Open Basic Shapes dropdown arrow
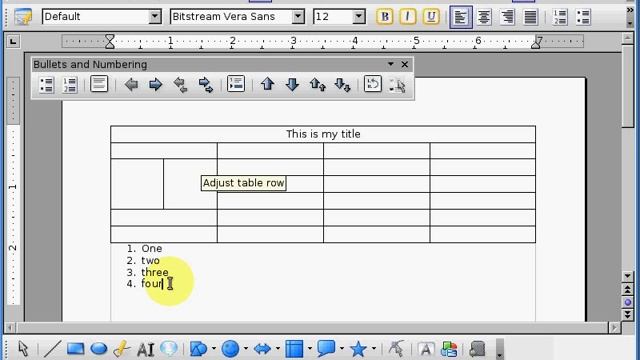The height and width of the screenshot is (360, 640). tap(213, 349)
